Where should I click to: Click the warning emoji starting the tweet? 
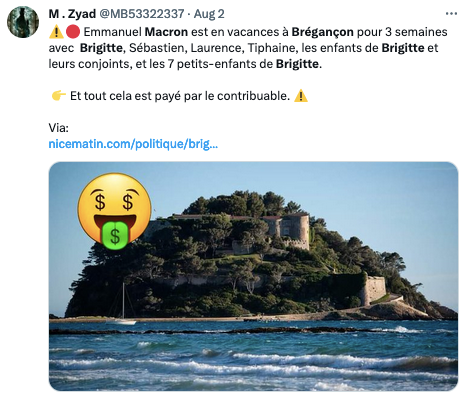click(x=56, y=32)
